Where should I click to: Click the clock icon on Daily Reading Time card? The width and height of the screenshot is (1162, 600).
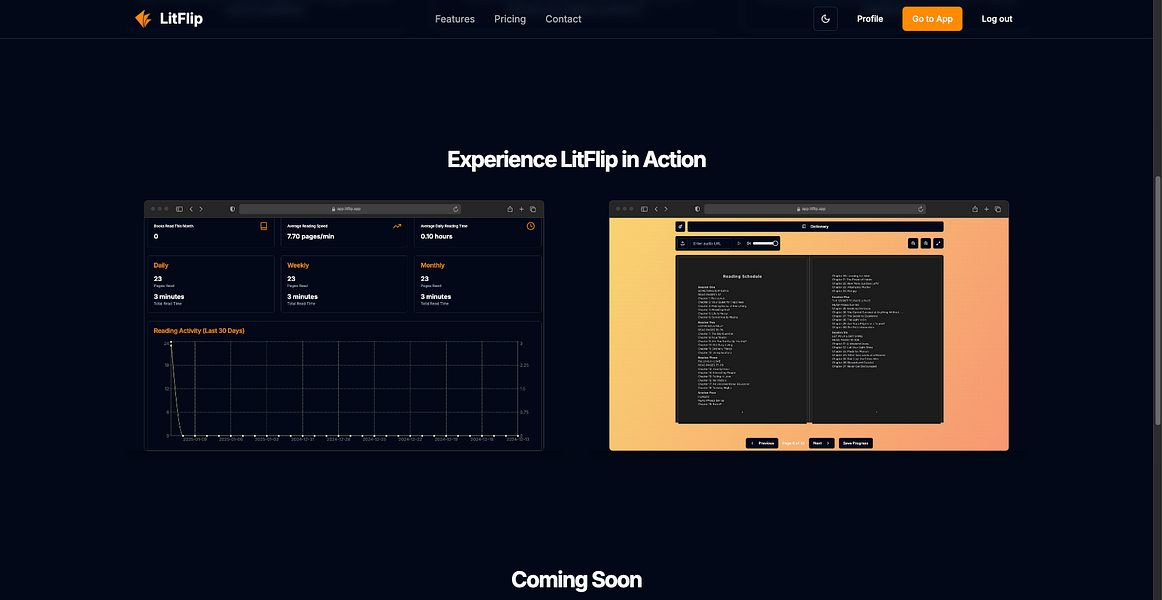coord(531,226)
